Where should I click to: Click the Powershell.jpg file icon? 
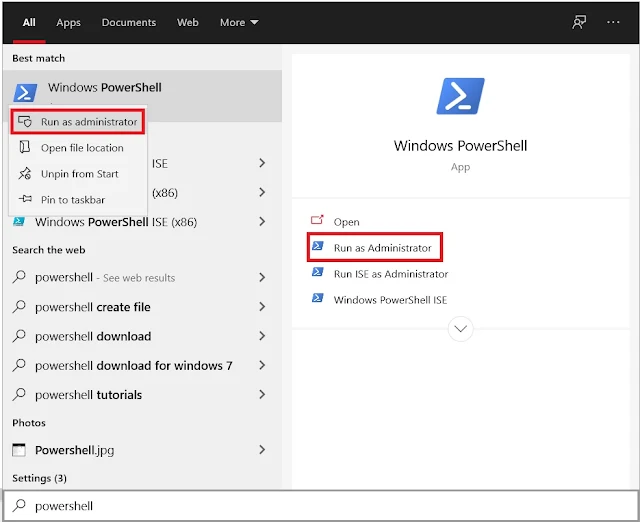click(19, 450)
